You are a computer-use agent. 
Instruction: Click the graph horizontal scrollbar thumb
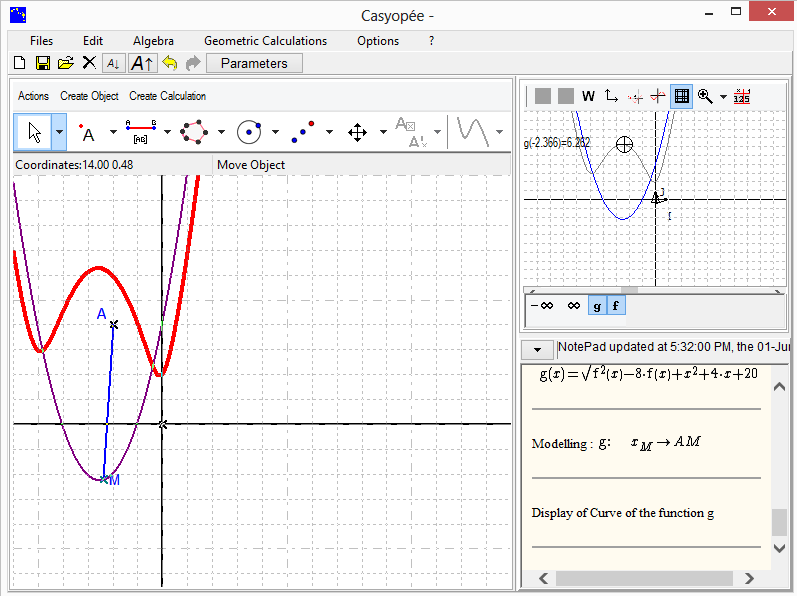click(629, 291)
